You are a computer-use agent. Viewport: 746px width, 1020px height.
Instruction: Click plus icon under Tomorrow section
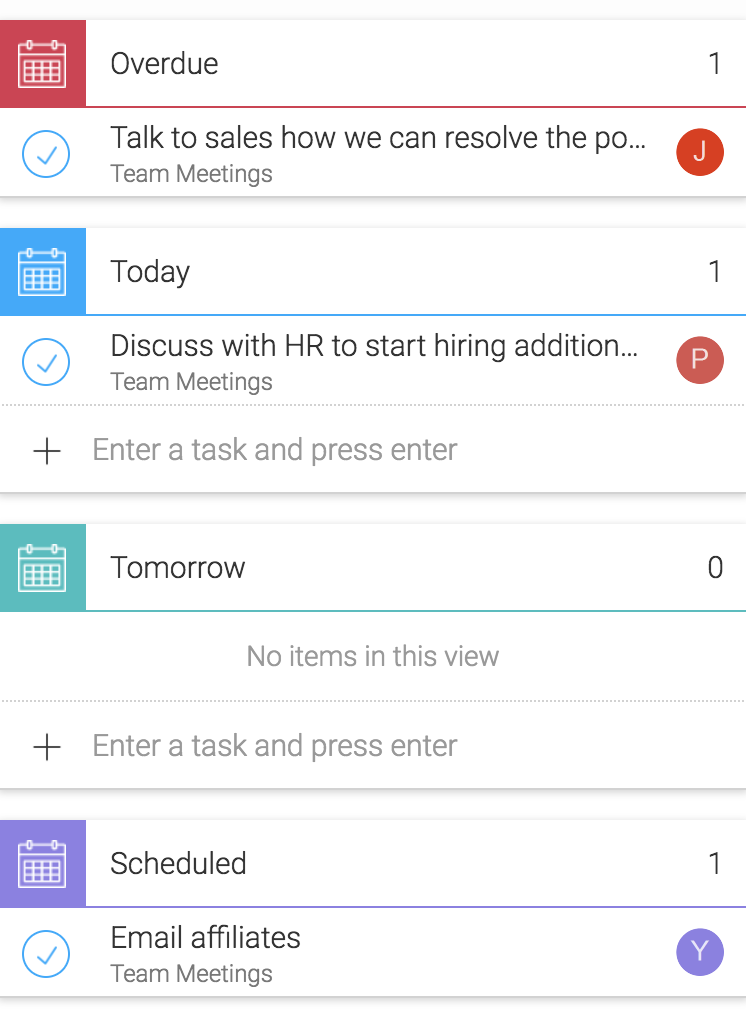[47, 747]
